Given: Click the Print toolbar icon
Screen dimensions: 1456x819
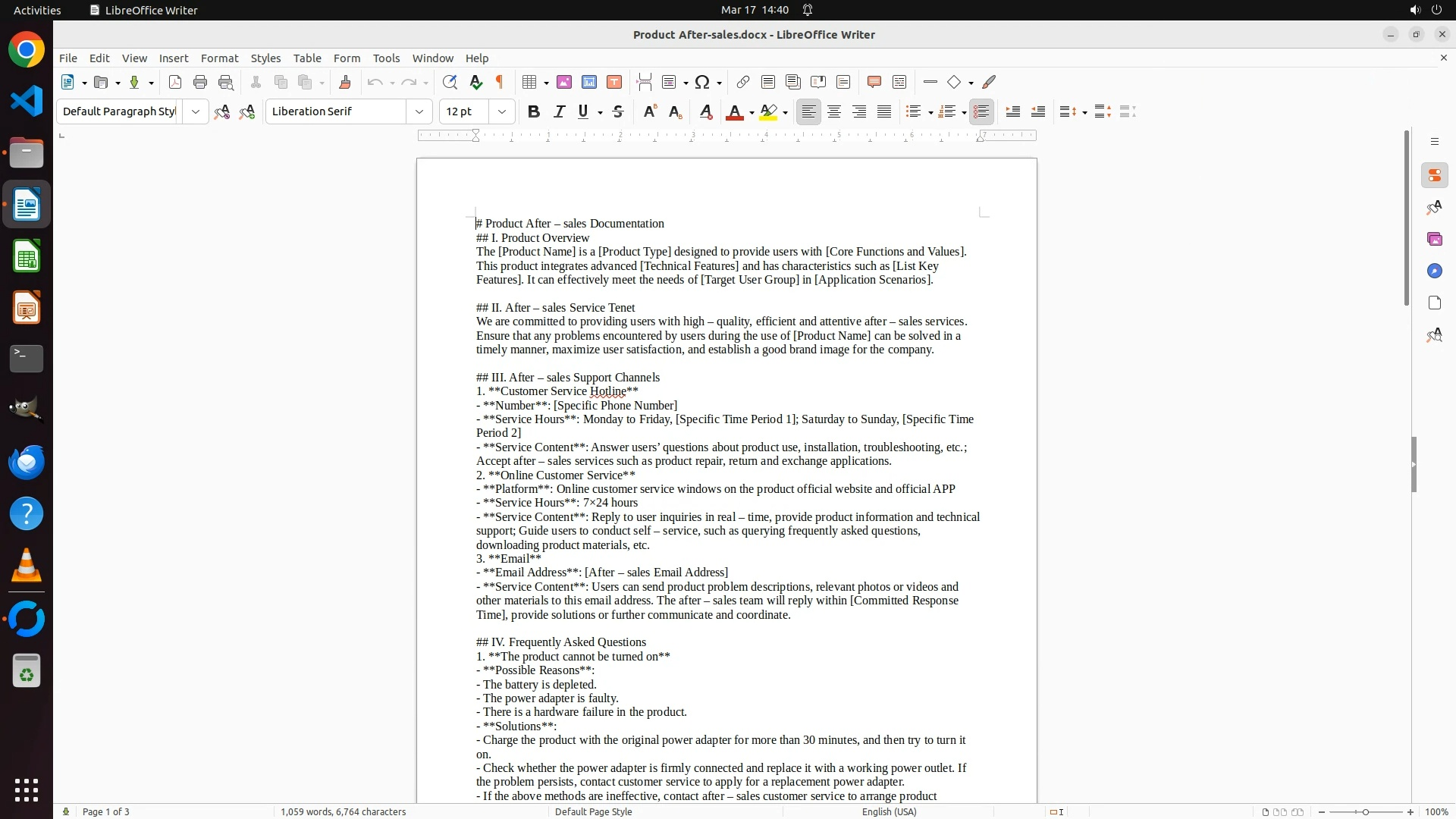Looking at the screenshot, I should click(x=200, y=83).
